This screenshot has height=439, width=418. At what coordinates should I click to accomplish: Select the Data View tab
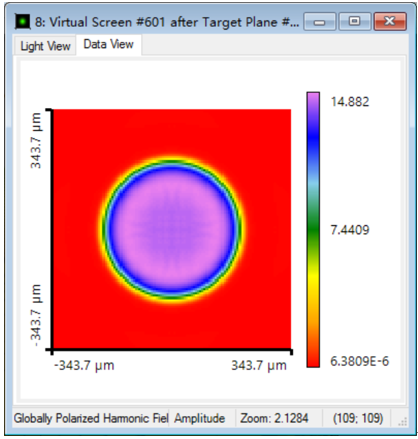[109, 44]
